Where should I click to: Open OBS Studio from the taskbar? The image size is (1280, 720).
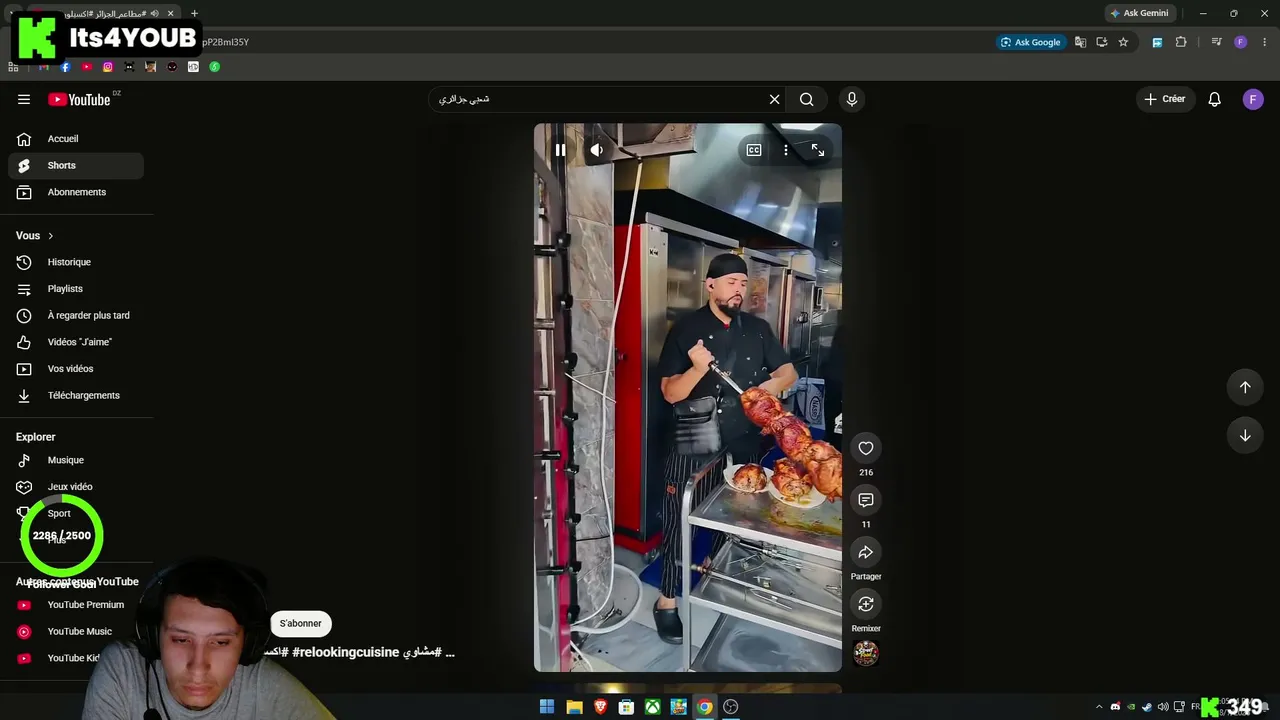pyautogui.click(x=731, y=707)
